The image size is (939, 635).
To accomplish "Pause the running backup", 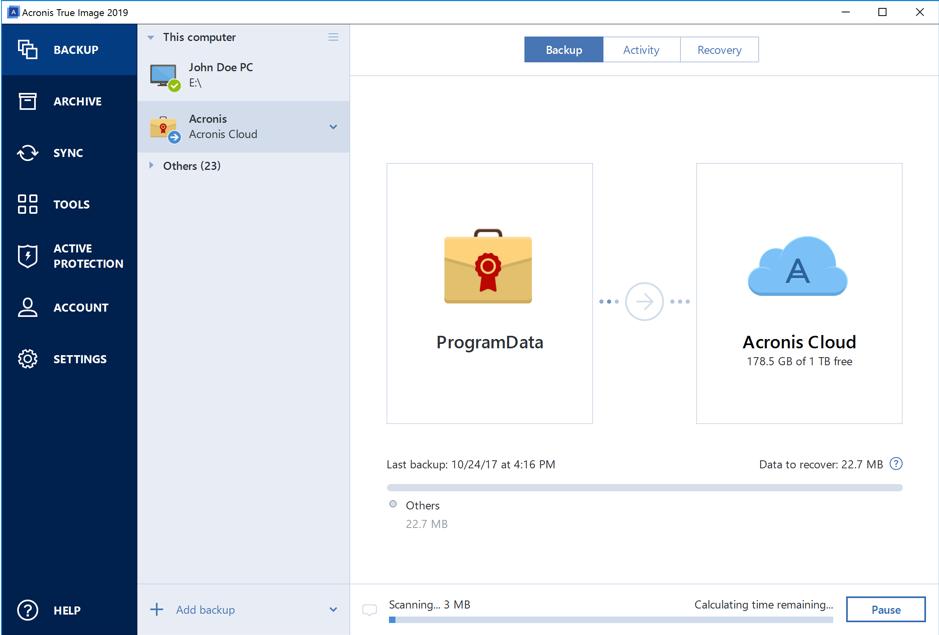I will (885, 610).
